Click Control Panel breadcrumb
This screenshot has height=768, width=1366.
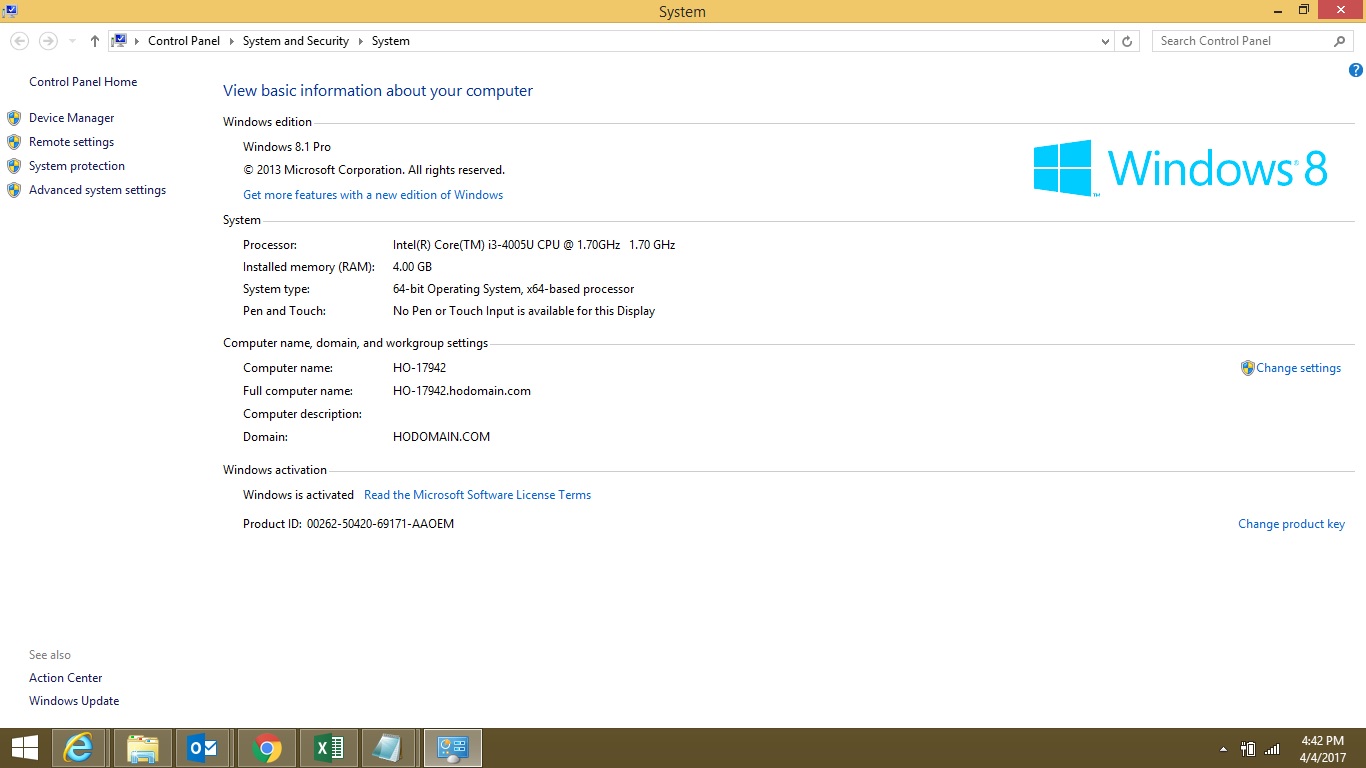(184, 41)
